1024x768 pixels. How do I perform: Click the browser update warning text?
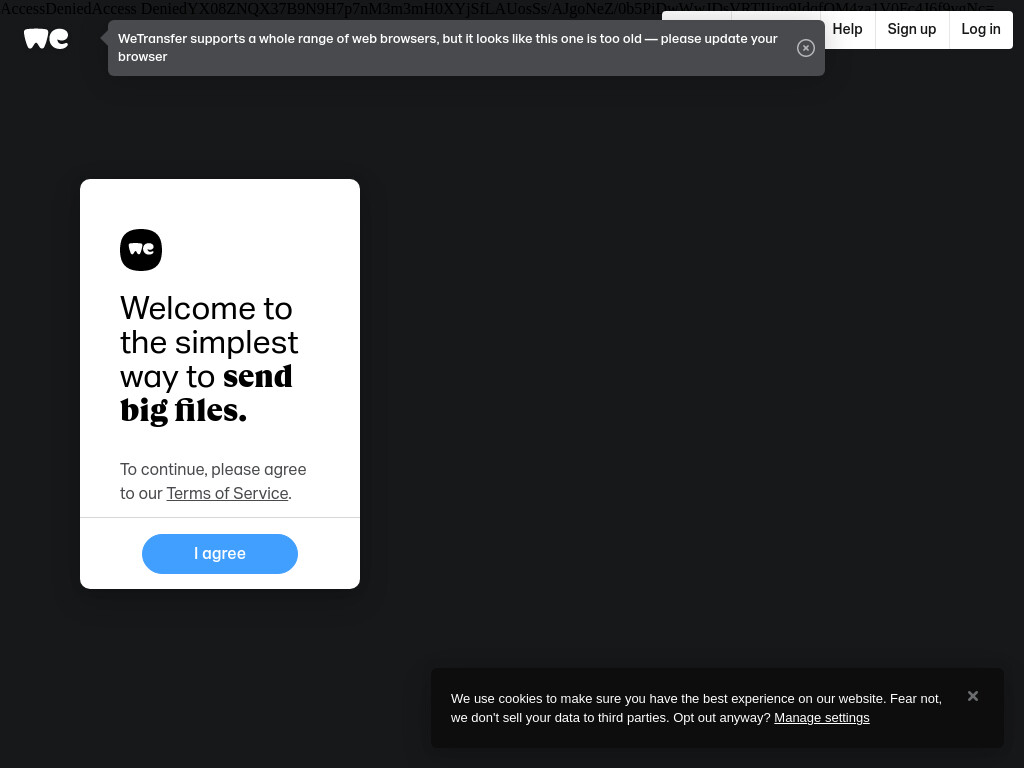pyautogui.click(x=447, y=48)
